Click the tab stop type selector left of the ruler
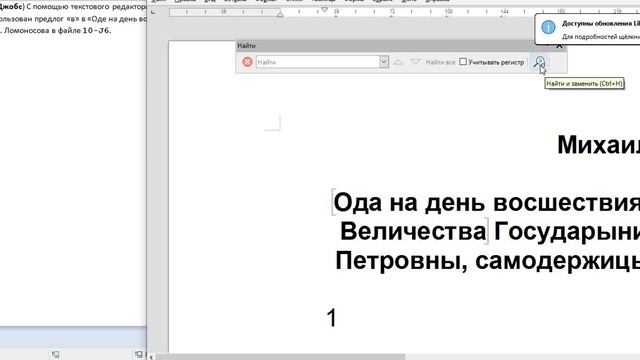Image resolution: width=640 pixels, height=360 pixels. [x=153, y=12]
